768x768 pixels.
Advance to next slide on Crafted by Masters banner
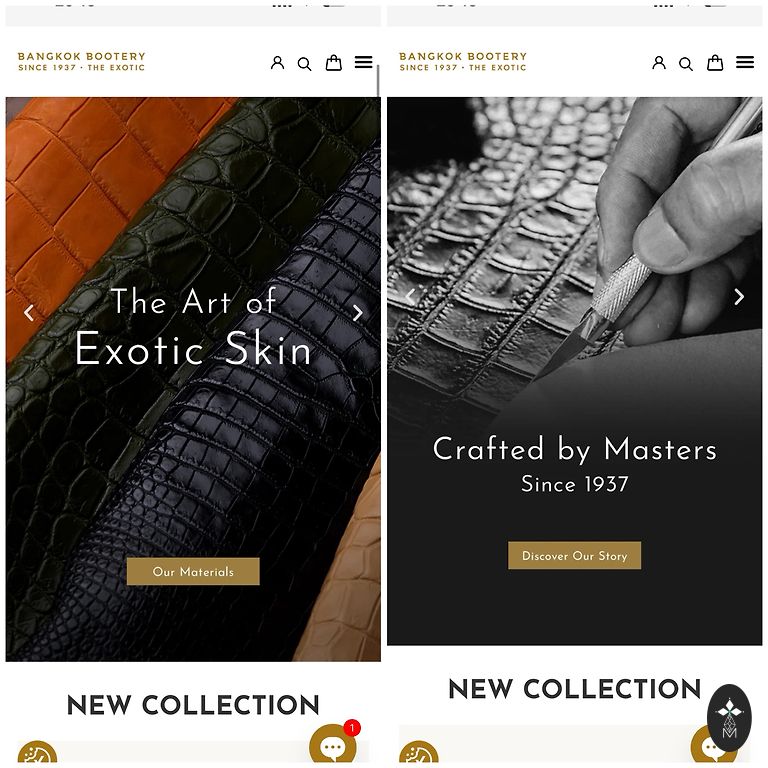pos(739,296)
